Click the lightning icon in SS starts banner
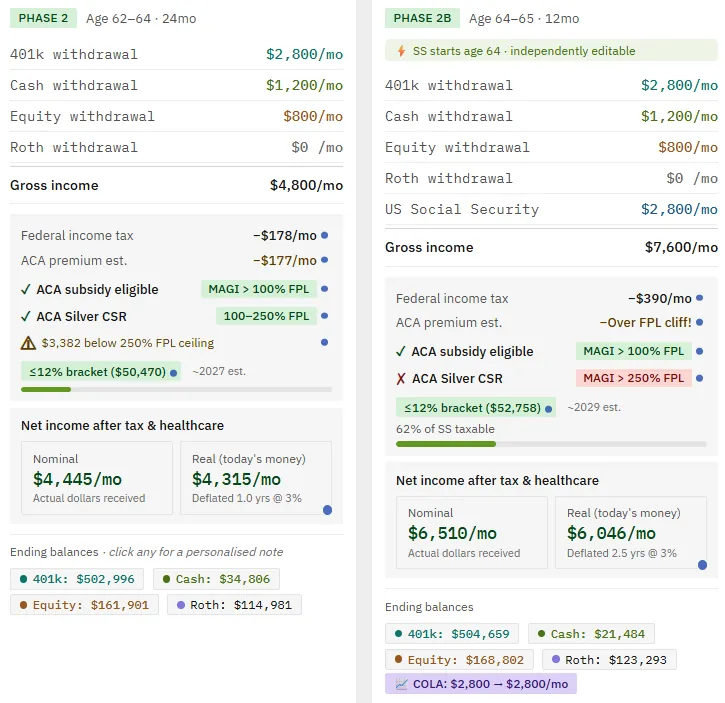Image resolution: width=725 pixels, height=703 pixels. pyautogui.click(x=401, y=51)
